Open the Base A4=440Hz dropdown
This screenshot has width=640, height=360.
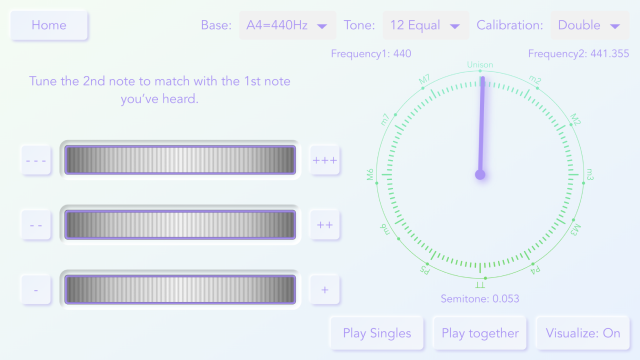pos(287,25)
